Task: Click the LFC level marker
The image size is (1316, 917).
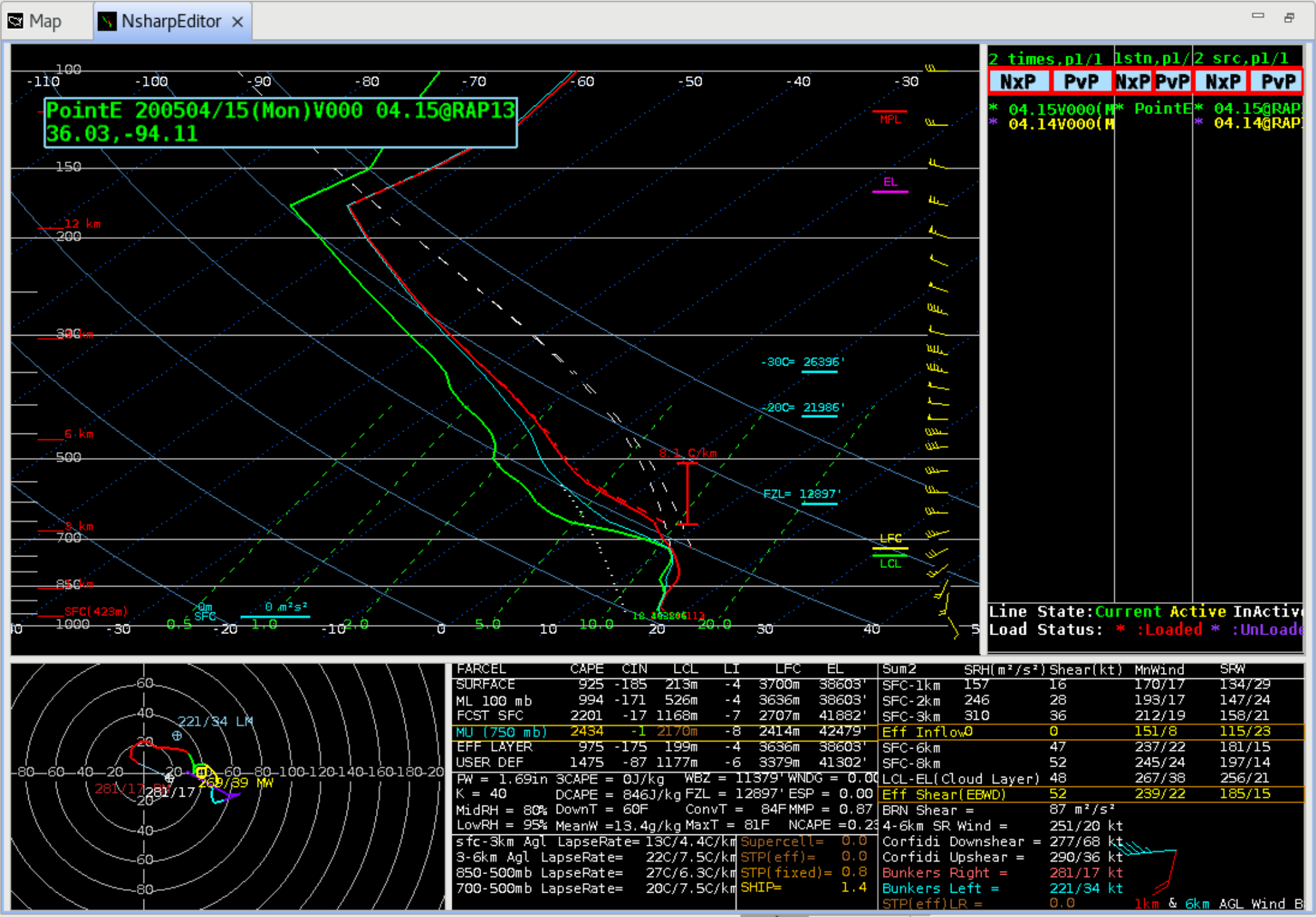Action: tap(891, 542)
